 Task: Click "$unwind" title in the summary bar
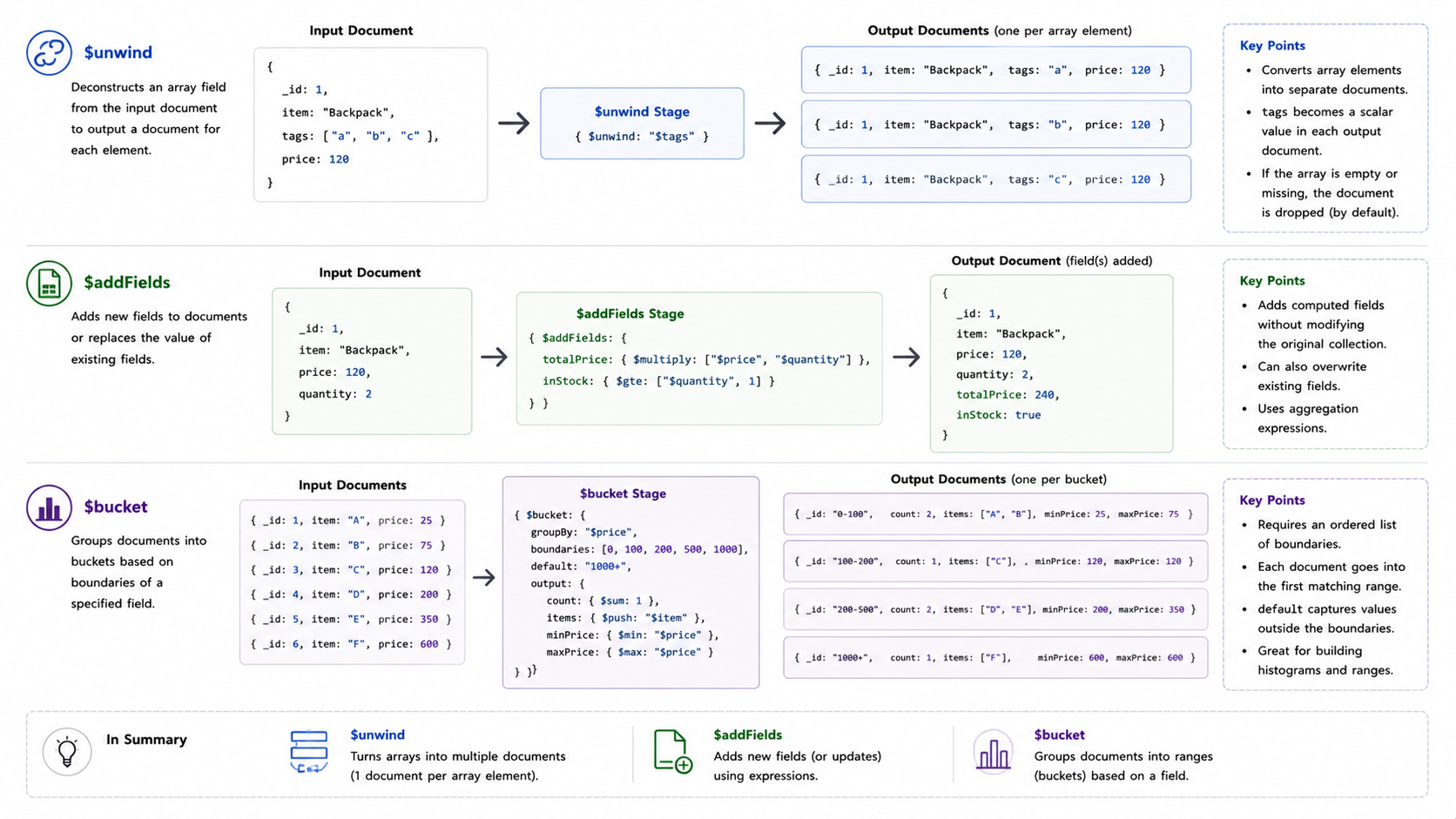[x=377, y=735]
